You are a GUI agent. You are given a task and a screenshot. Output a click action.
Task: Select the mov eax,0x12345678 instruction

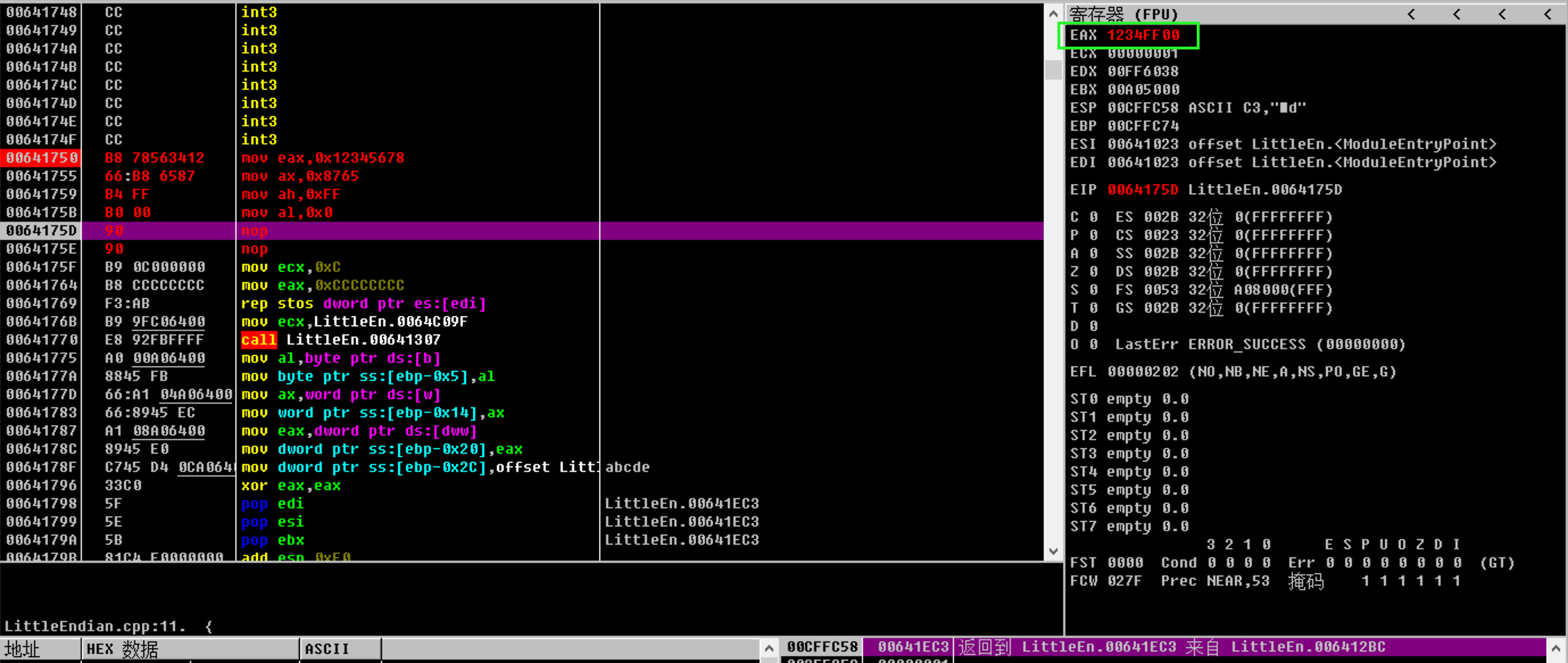[322, 158]
